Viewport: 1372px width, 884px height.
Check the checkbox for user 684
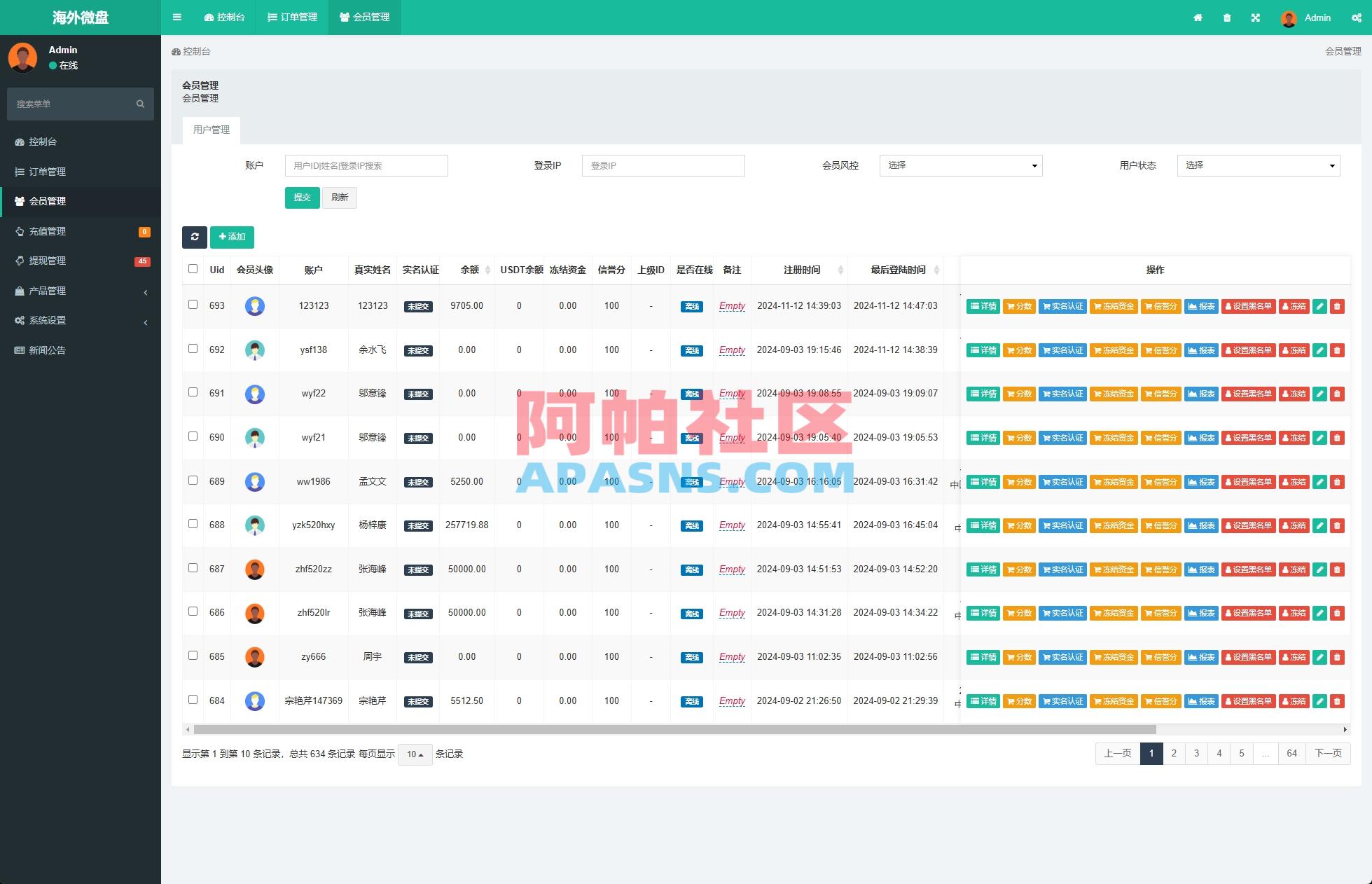[x=193, y=700]
